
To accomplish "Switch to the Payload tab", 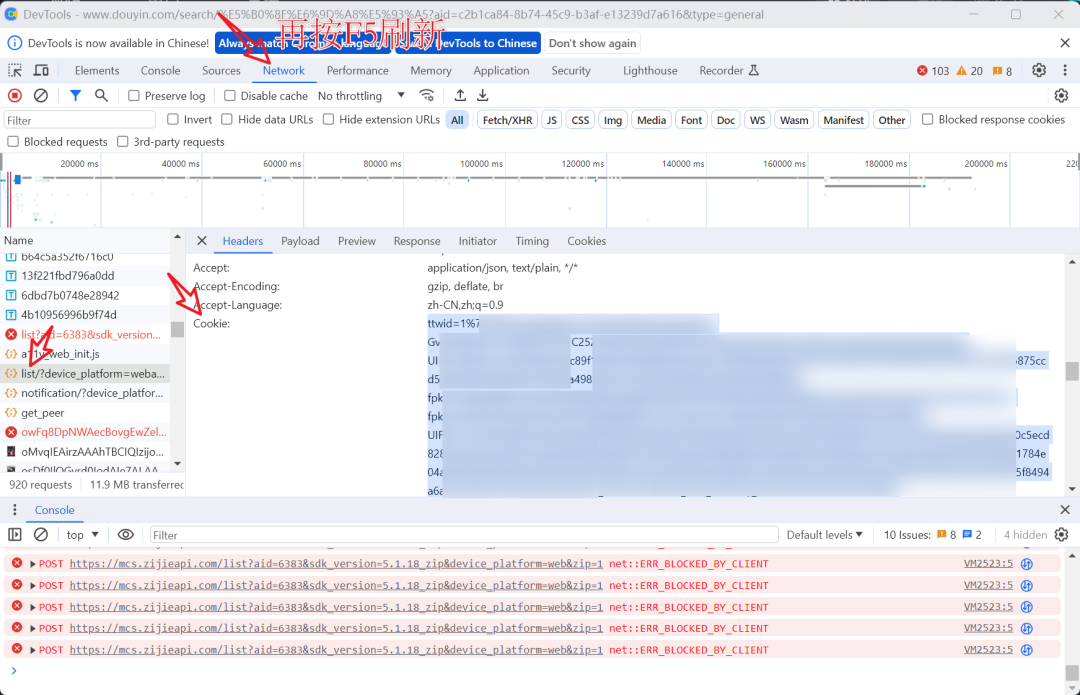I will (300, 241).
